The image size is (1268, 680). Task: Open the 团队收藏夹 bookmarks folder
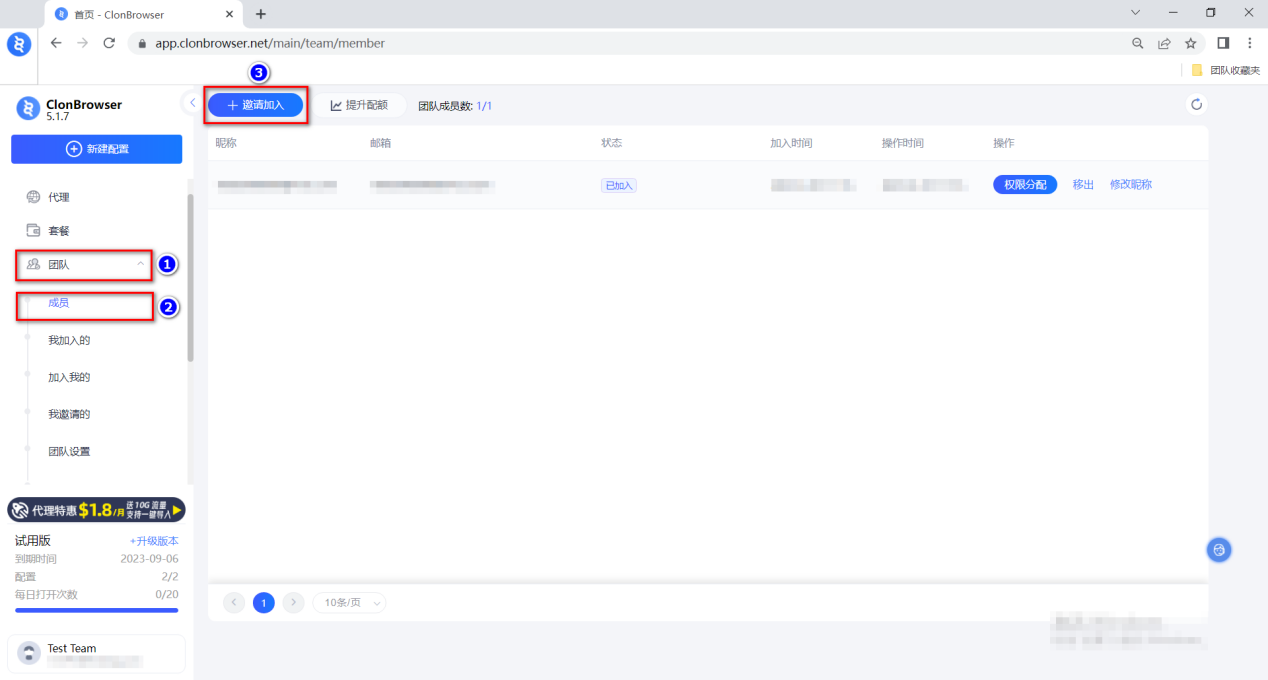(x=1226, y=70)
